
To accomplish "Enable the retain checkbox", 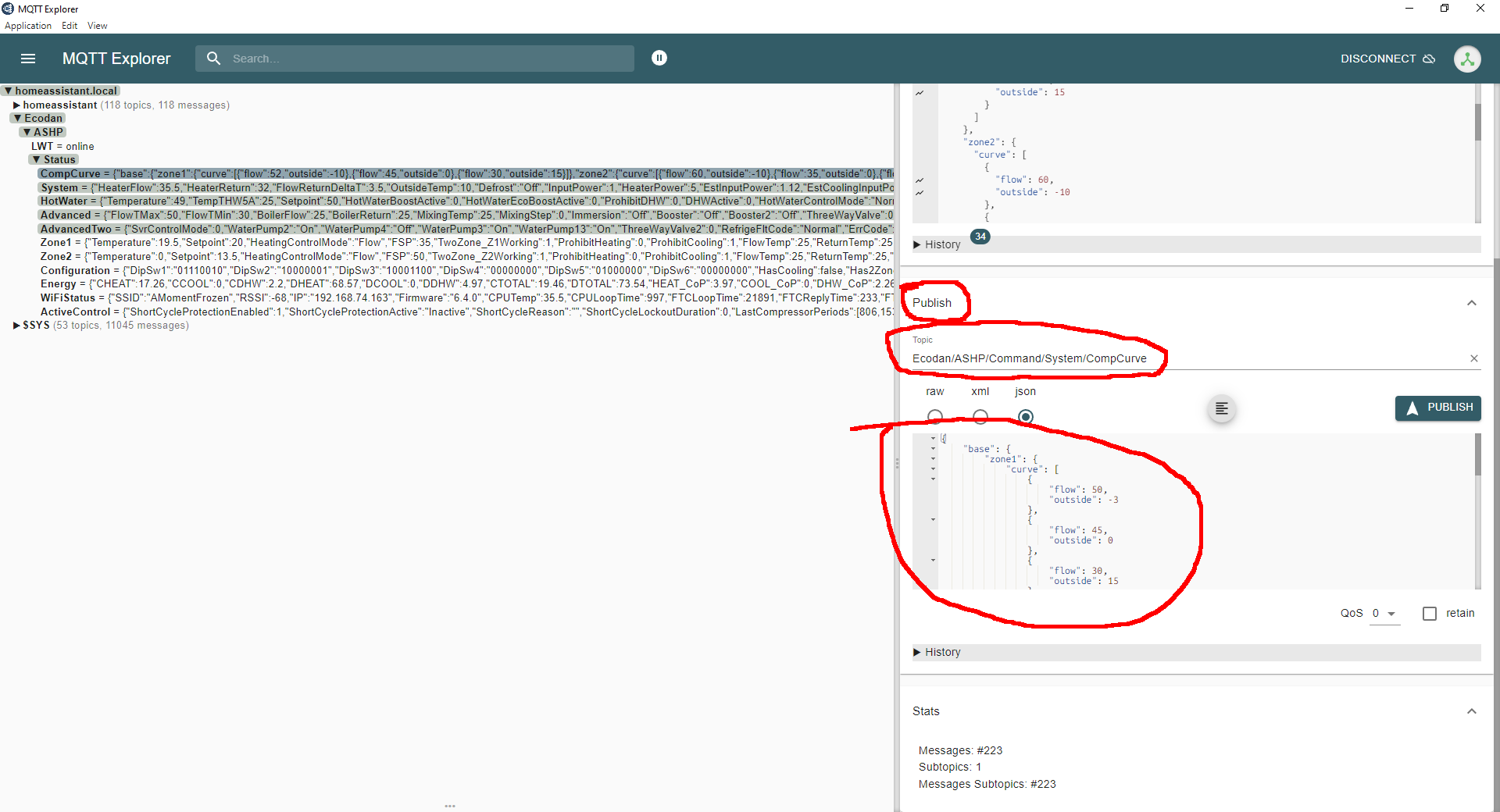I will click(1429, 614).
